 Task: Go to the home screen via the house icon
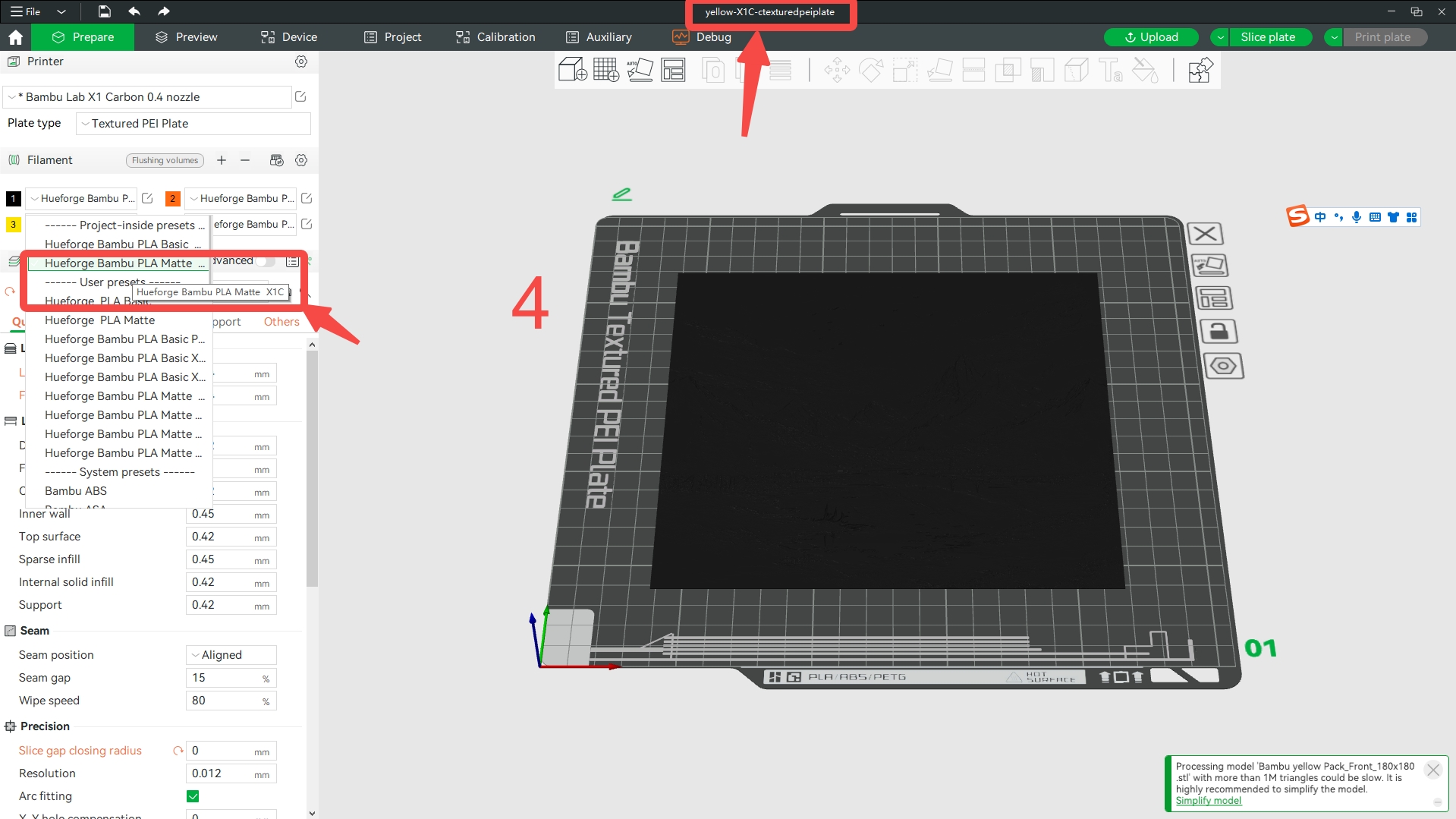pyautogui.click(x=15, y=37)
